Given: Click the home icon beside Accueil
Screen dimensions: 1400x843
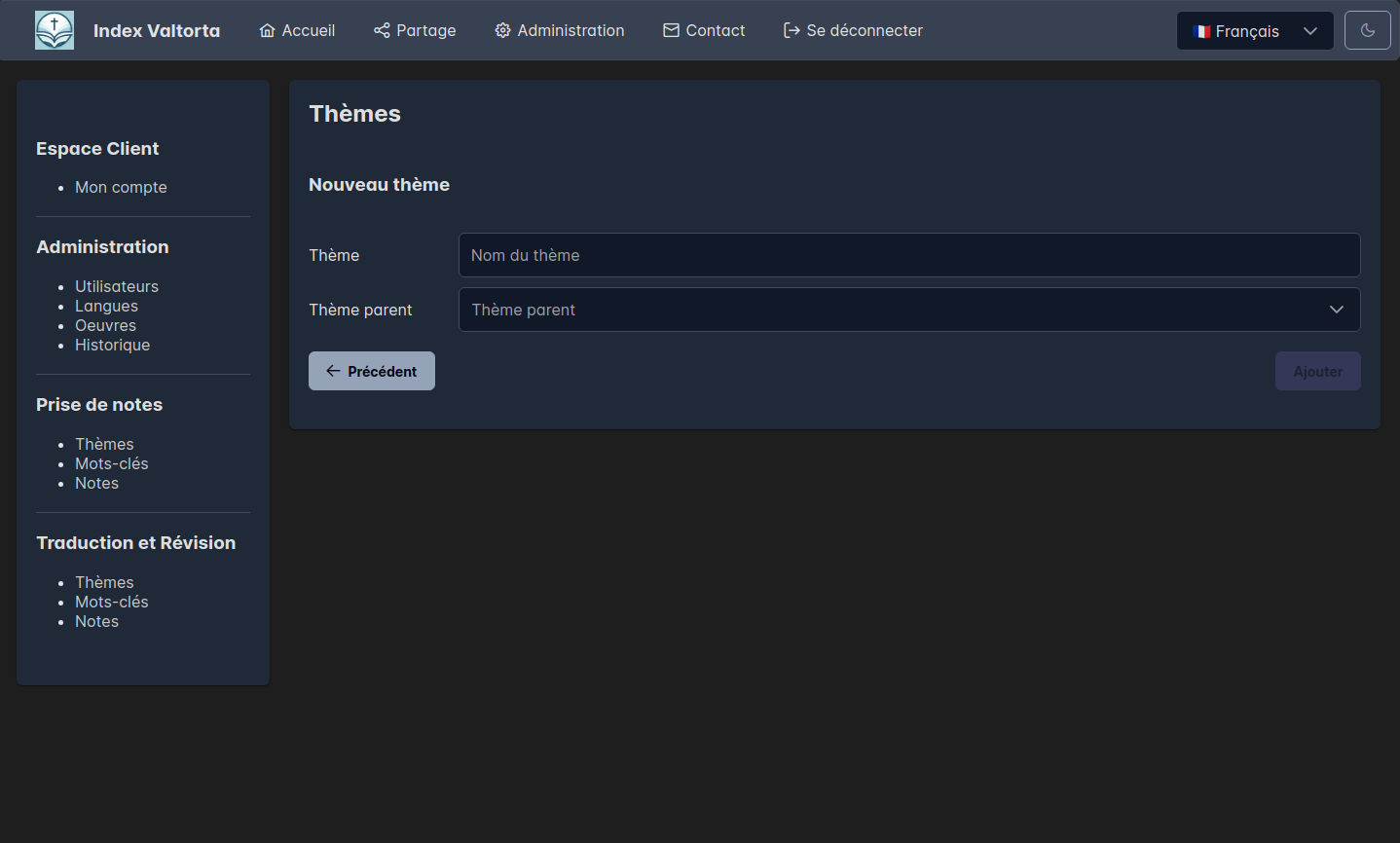Looking at the screenshot, I should [267, 31].
